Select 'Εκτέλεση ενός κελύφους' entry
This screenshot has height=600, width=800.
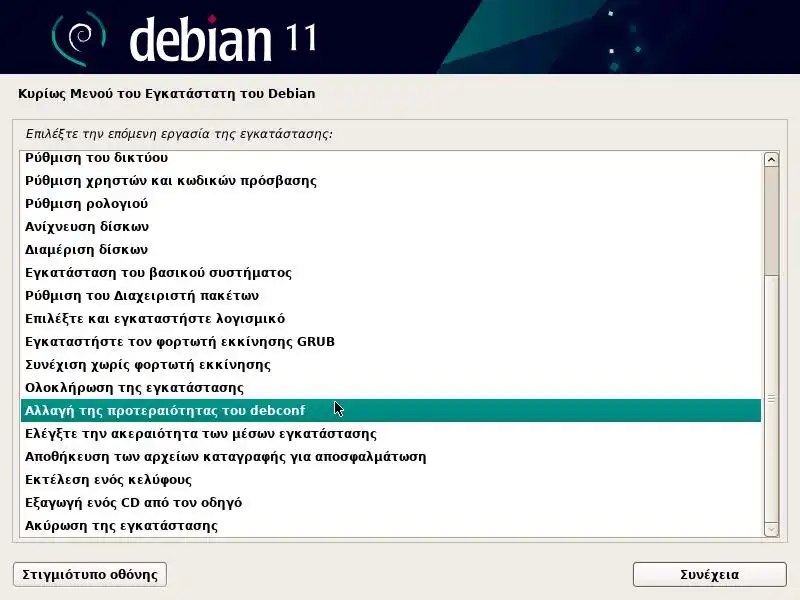[x=391, y=479]
